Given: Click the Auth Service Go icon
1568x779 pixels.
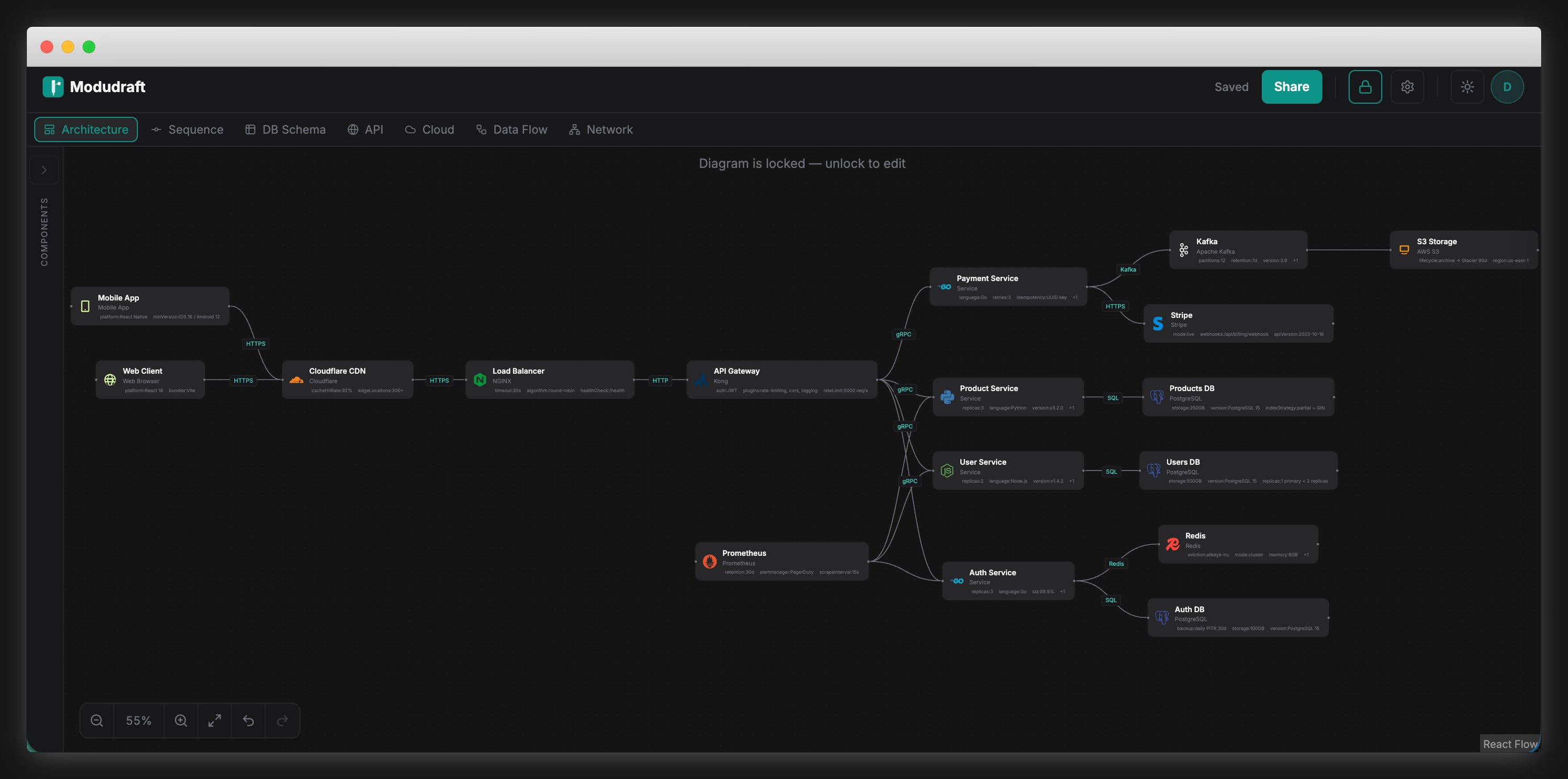Looking at the screenshot, I should click(x=957, y=581).
